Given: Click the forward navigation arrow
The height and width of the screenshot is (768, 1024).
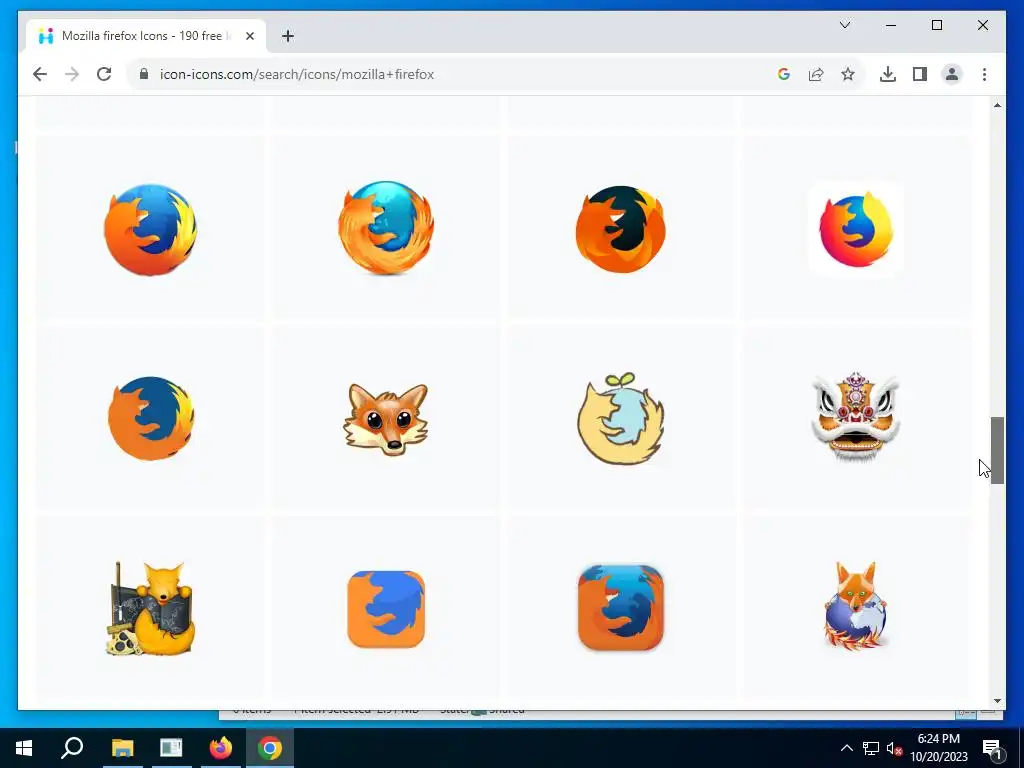Looking at the screenshot, I should coord(72,74).
